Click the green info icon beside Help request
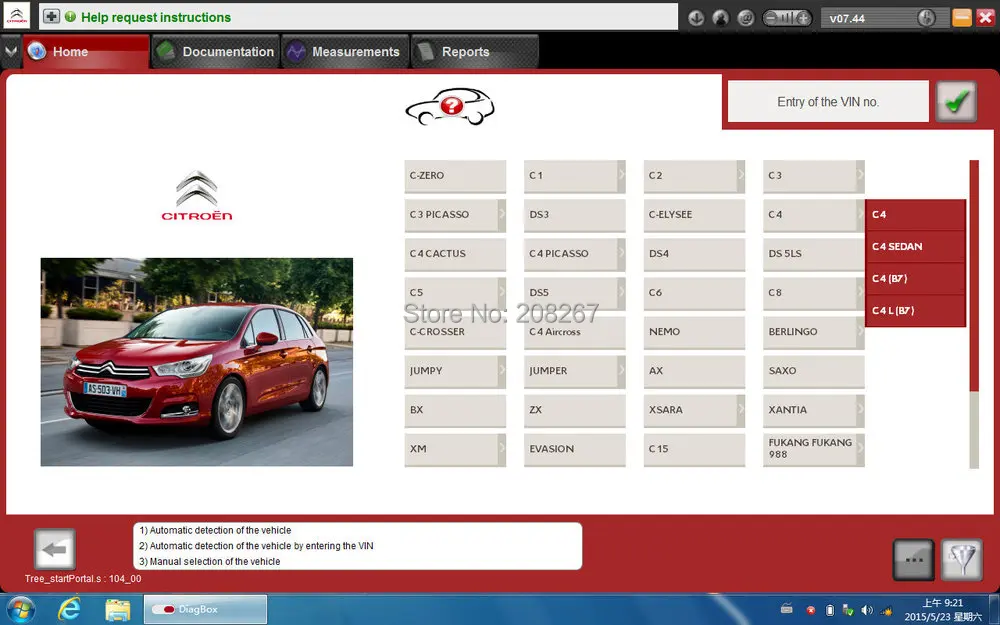This screenshot has height=625, width=1000. click(x=70, y=17)
